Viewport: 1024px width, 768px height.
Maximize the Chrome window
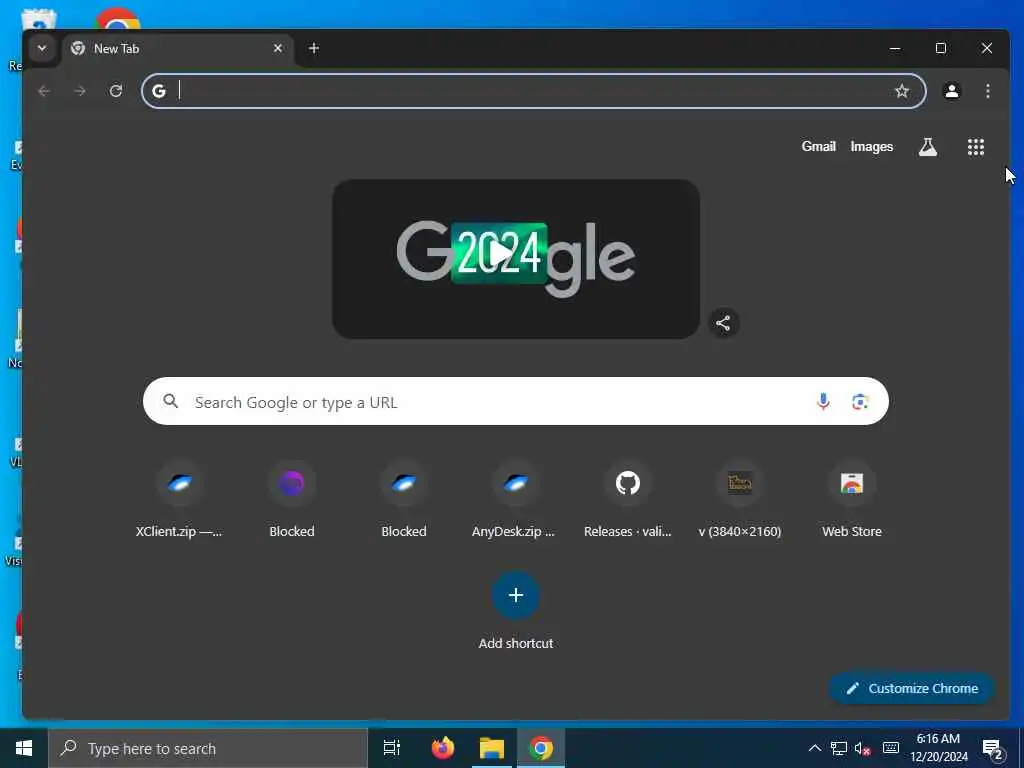941,48
